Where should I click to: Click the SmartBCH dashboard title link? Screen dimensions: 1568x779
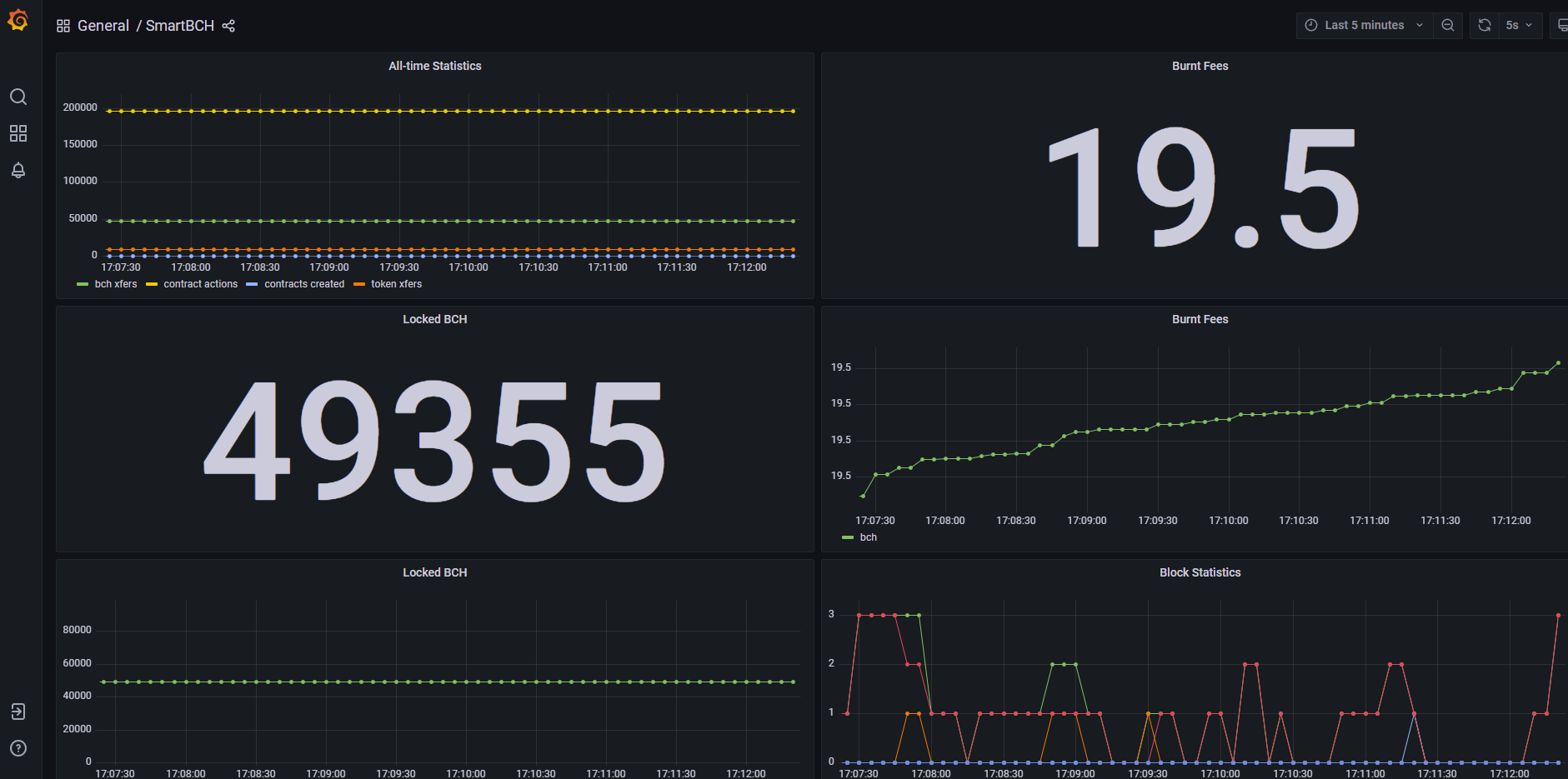point(180,26)
